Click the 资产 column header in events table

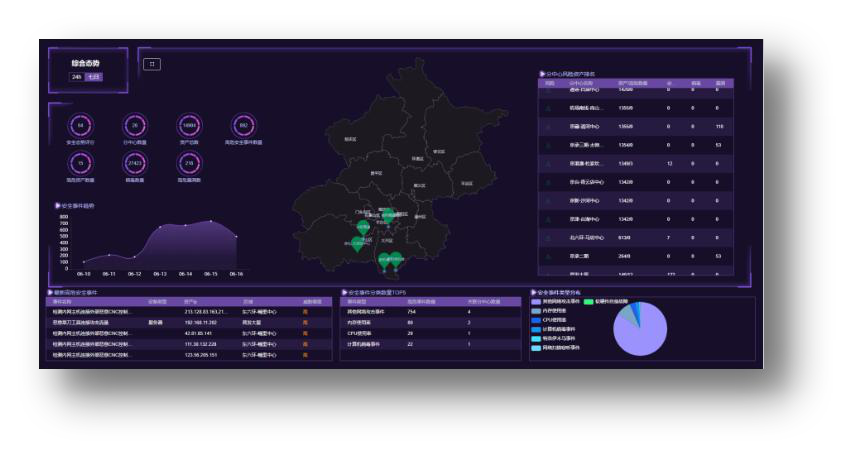pyautogui.click(x=190, y=301)
